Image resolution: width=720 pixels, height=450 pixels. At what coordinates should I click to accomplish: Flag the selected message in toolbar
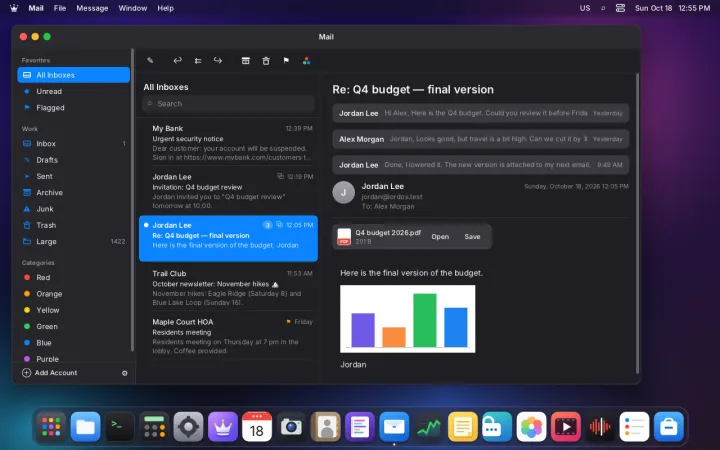point(286,61)
